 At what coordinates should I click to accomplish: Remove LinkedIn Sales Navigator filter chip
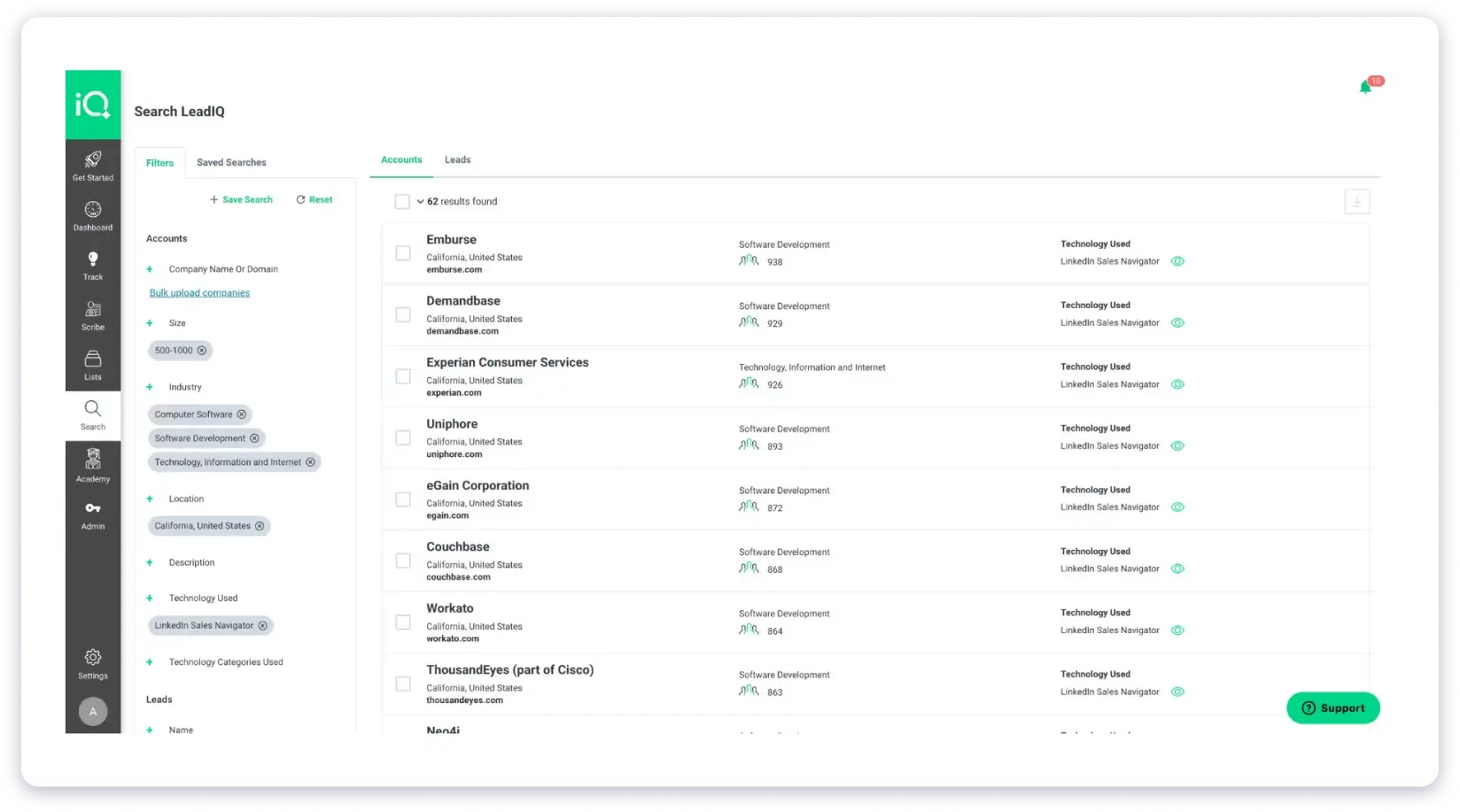click(x=262, y=626)
